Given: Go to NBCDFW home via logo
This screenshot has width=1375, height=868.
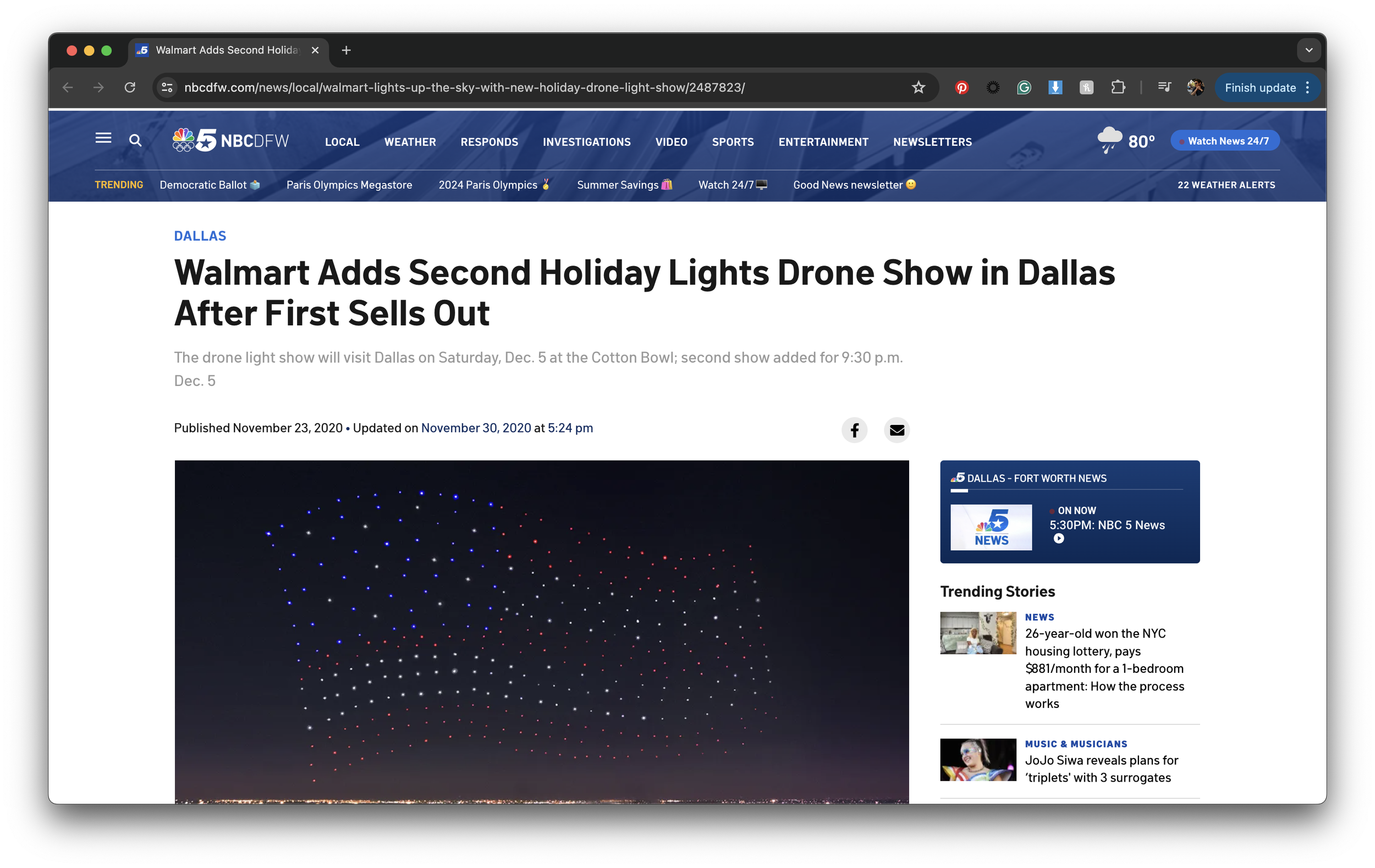Looking at the screenshot, I should 230,140.
